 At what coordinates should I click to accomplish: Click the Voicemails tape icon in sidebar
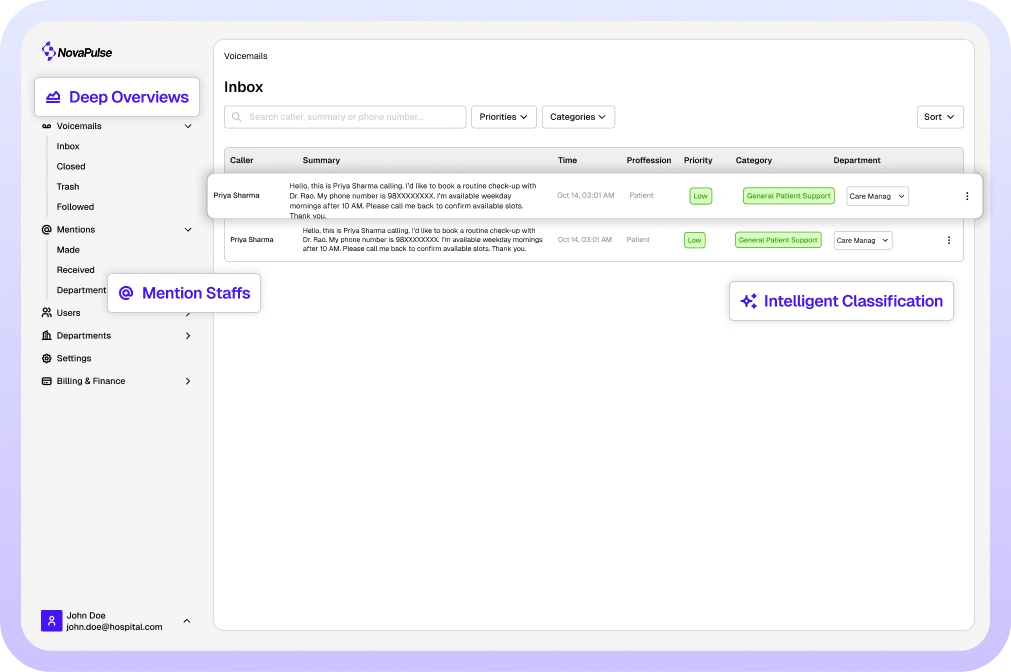click(x=46, y=126)
